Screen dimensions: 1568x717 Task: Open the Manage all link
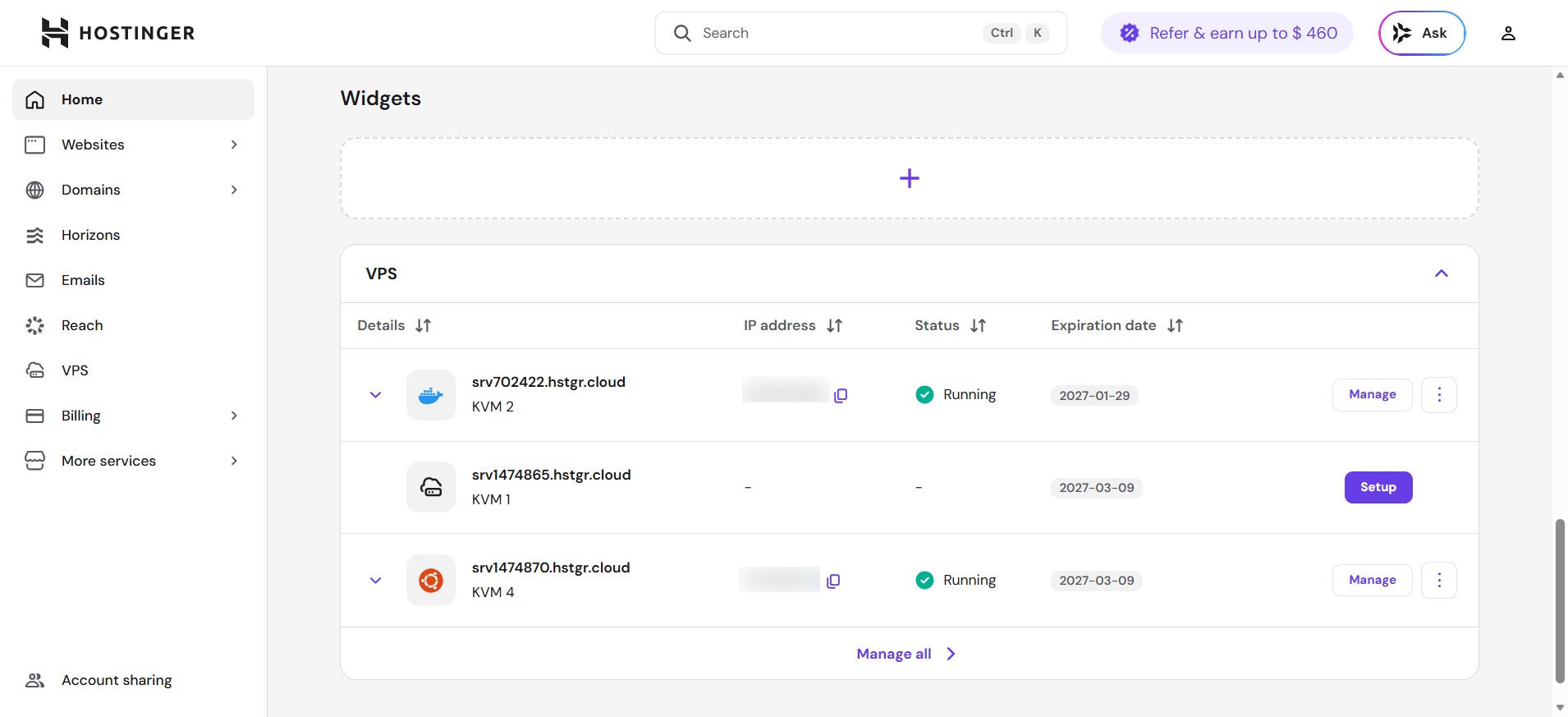906,654
